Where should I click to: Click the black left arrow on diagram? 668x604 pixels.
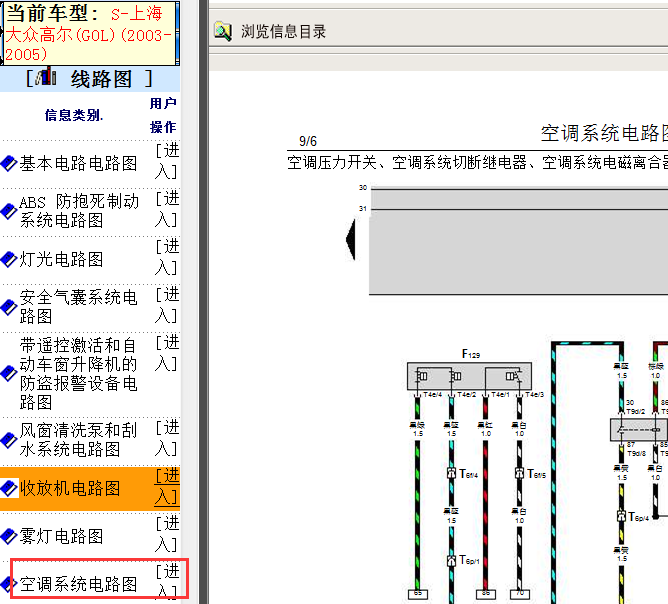coord(351,239)
